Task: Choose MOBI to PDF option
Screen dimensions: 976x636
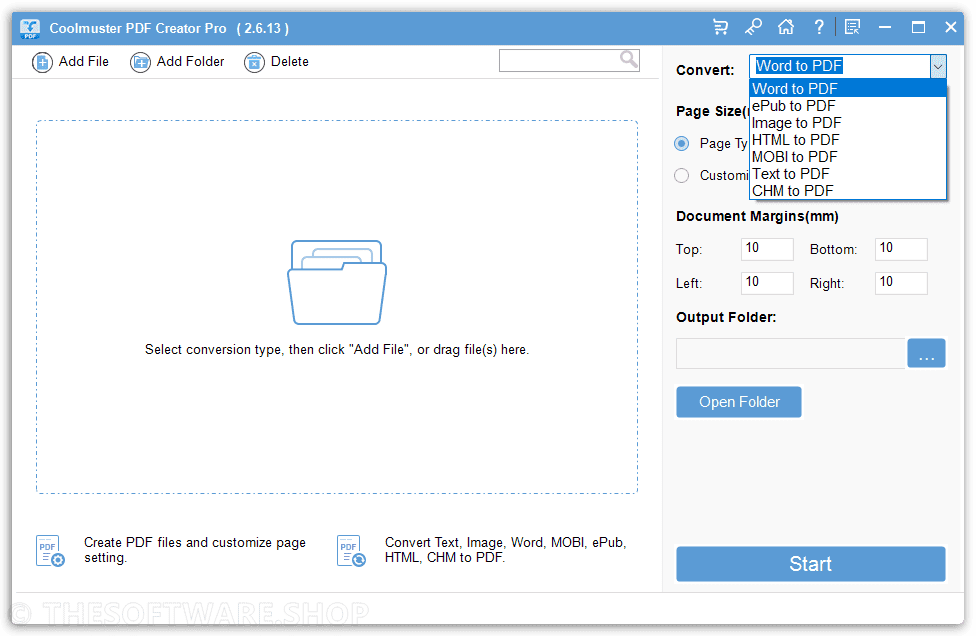Action: click(x=848, y=157)
